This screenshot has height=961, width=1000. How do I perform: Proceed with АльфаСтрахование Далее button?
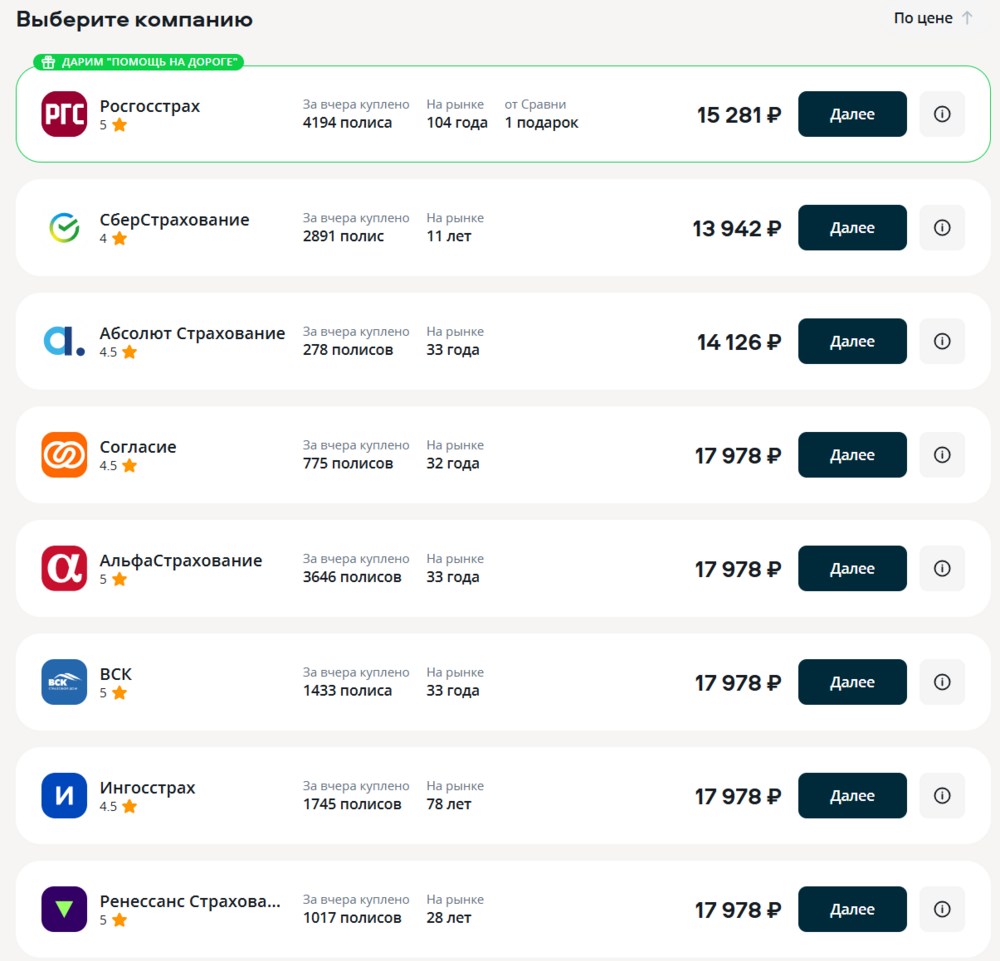[x=852, y=568]
